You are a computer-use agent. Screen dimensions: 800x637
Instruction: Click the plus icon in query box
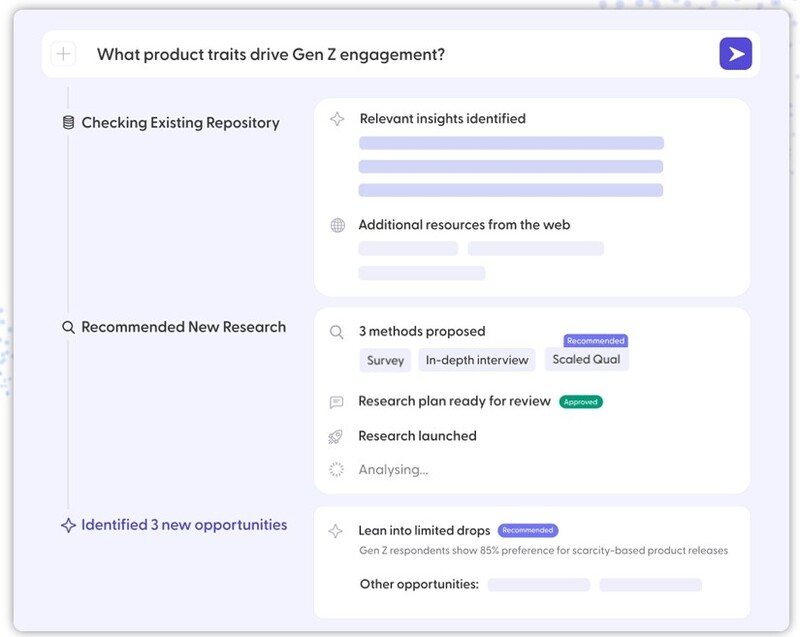point(63,54)
